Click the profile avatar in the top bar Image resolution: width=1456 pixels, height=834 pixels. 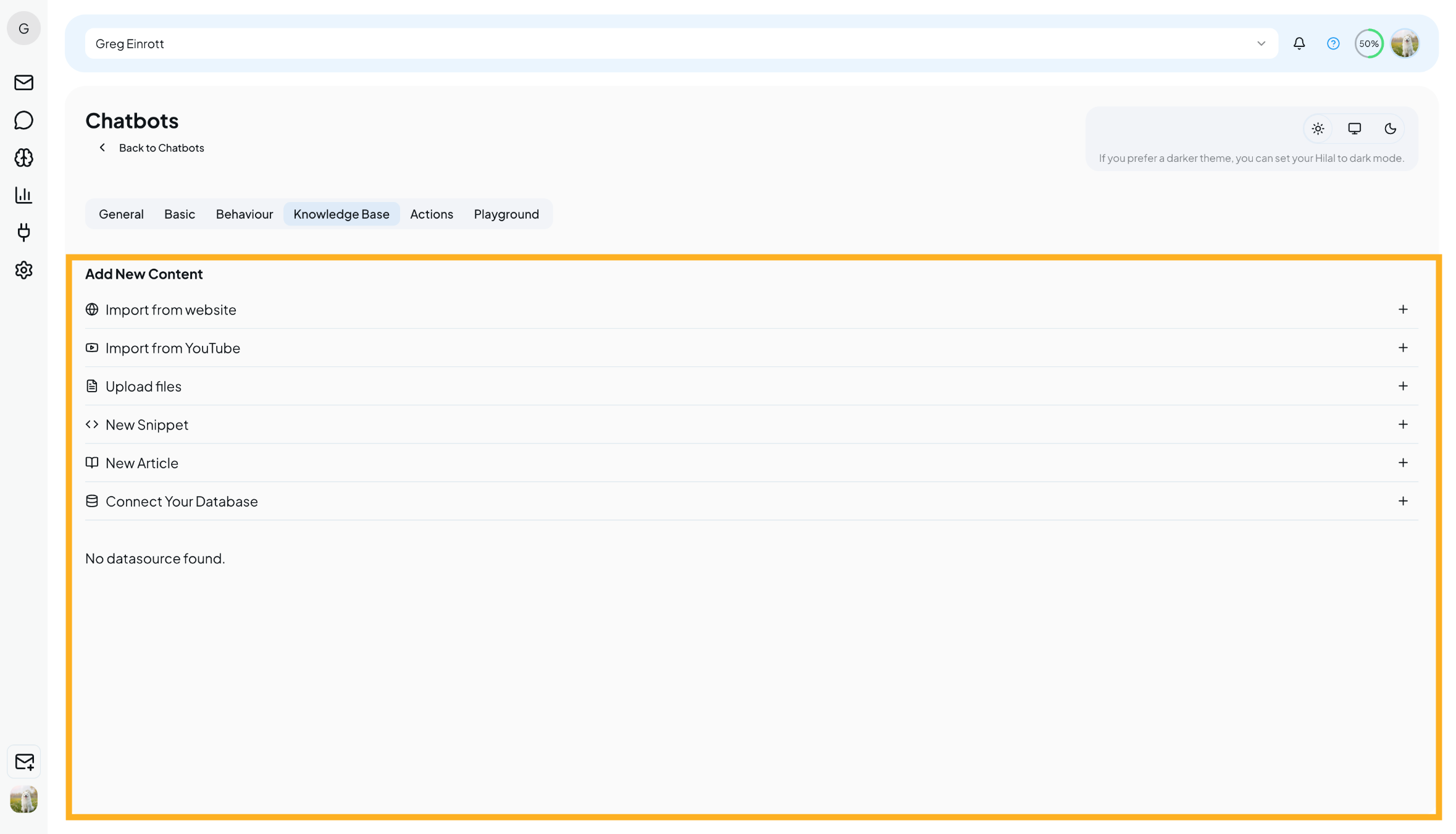pyautogui.click(x=1405, y=43)
